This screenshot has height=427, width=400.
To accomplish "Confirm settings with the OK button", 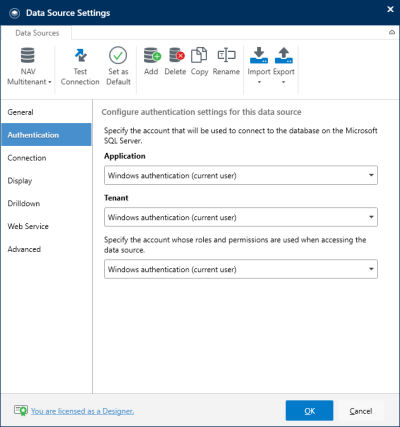I will pyautogui.click(x=309, y=411).
